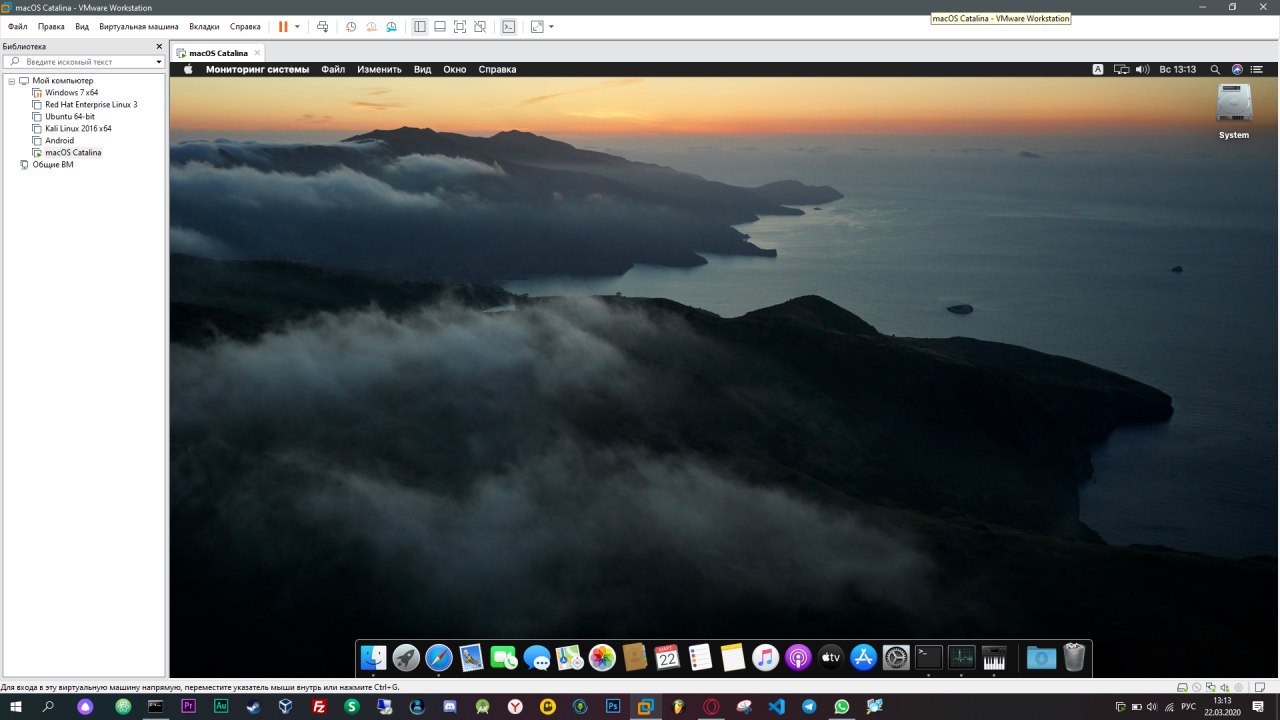The image size is (1280, 720).
Task: Take a snapshot using the clock icon
Action: pos(351,27)
